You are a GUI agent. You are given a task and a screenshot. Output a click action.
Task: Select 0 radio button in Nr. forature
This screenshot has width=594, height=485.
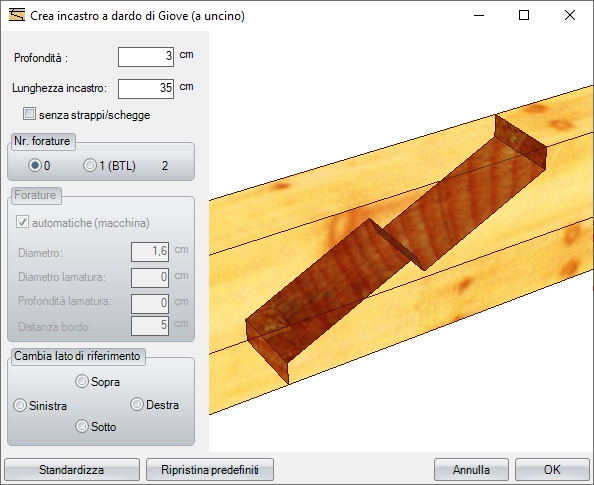point(35,165)
